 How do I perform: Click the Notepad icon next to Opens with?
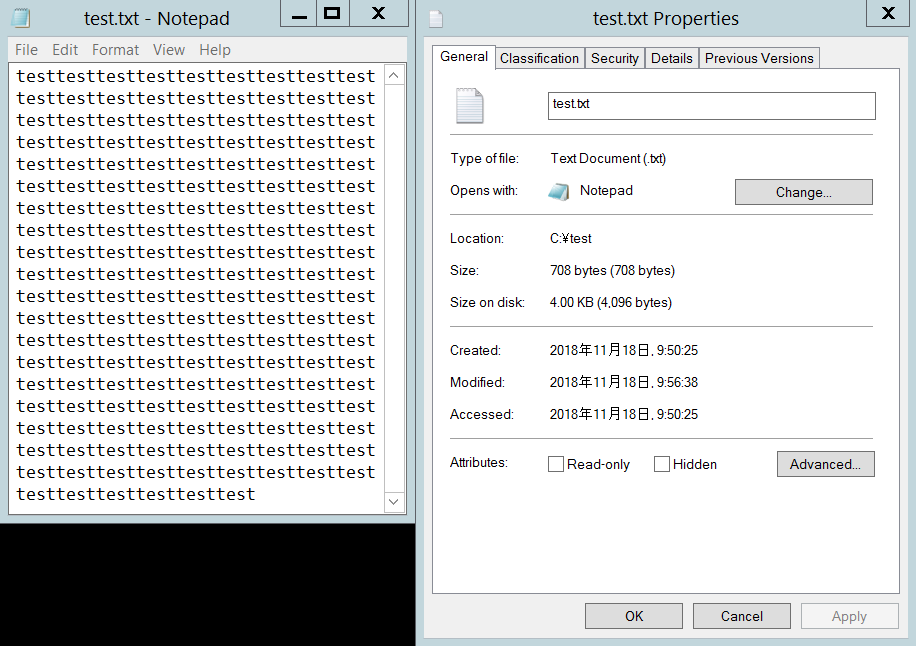pos(558,191)
